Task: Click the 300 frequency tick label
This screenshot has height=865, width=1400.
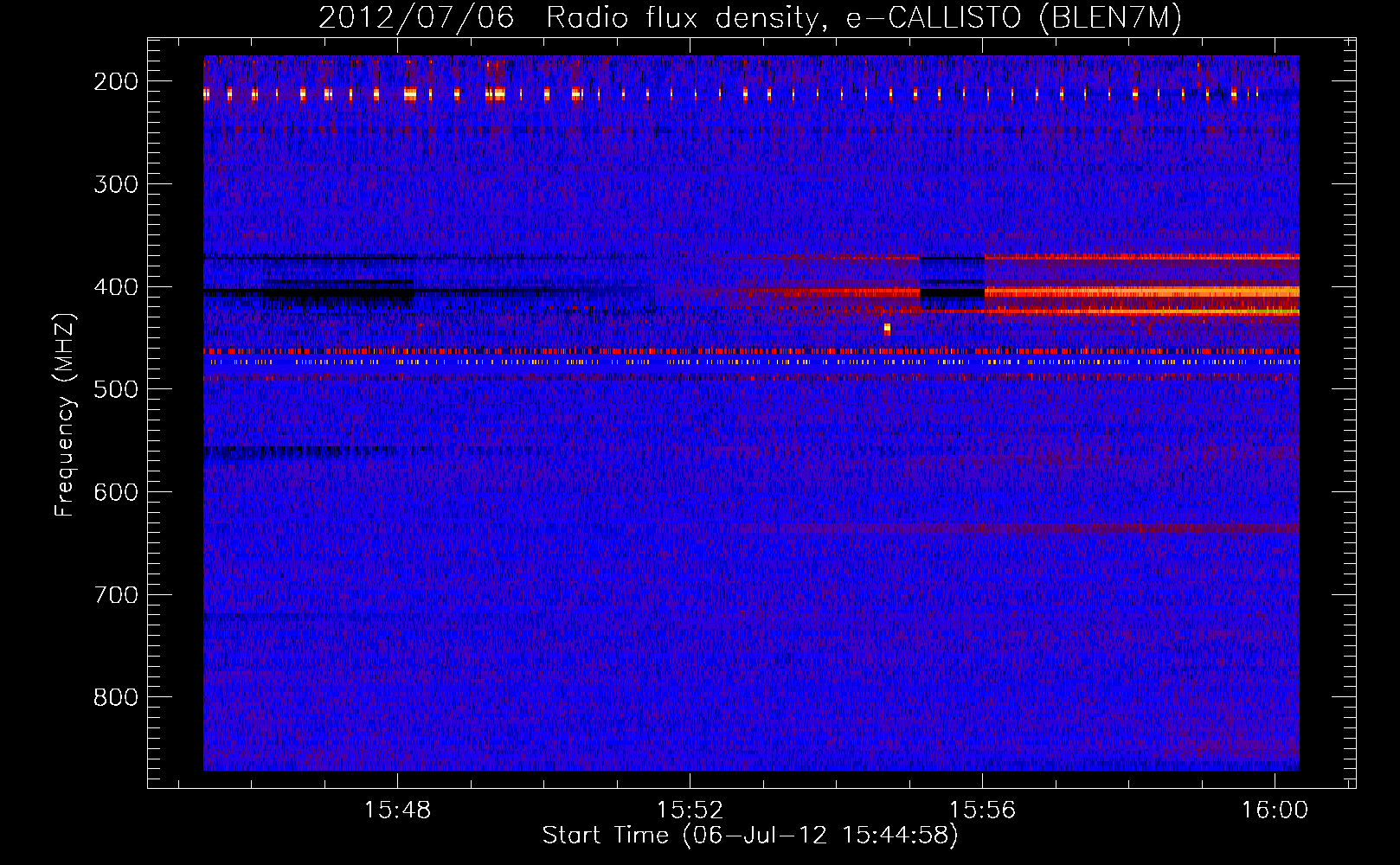Action: (116, 184)
